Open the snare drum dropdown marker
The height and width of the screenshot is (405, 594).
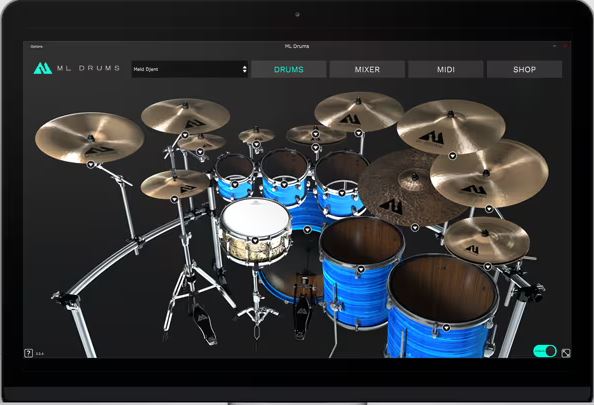[255, 240]
